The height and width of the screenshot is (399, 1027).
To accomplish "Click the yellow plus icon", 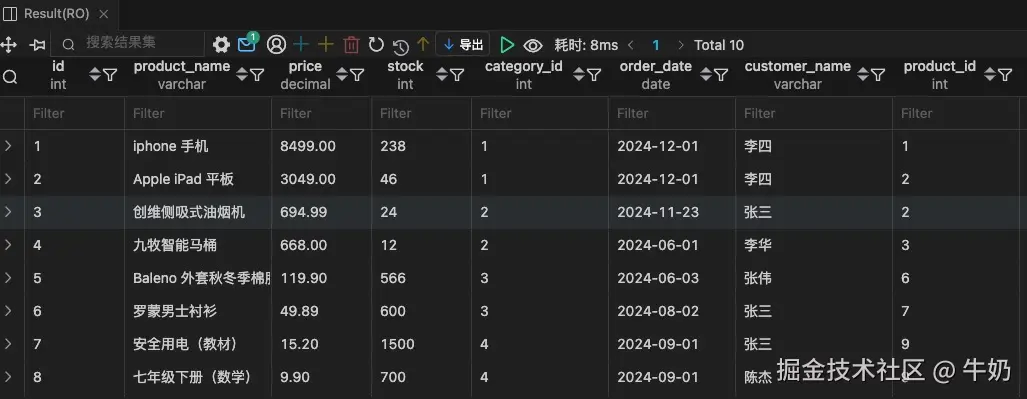I will [x=326, y=45].
